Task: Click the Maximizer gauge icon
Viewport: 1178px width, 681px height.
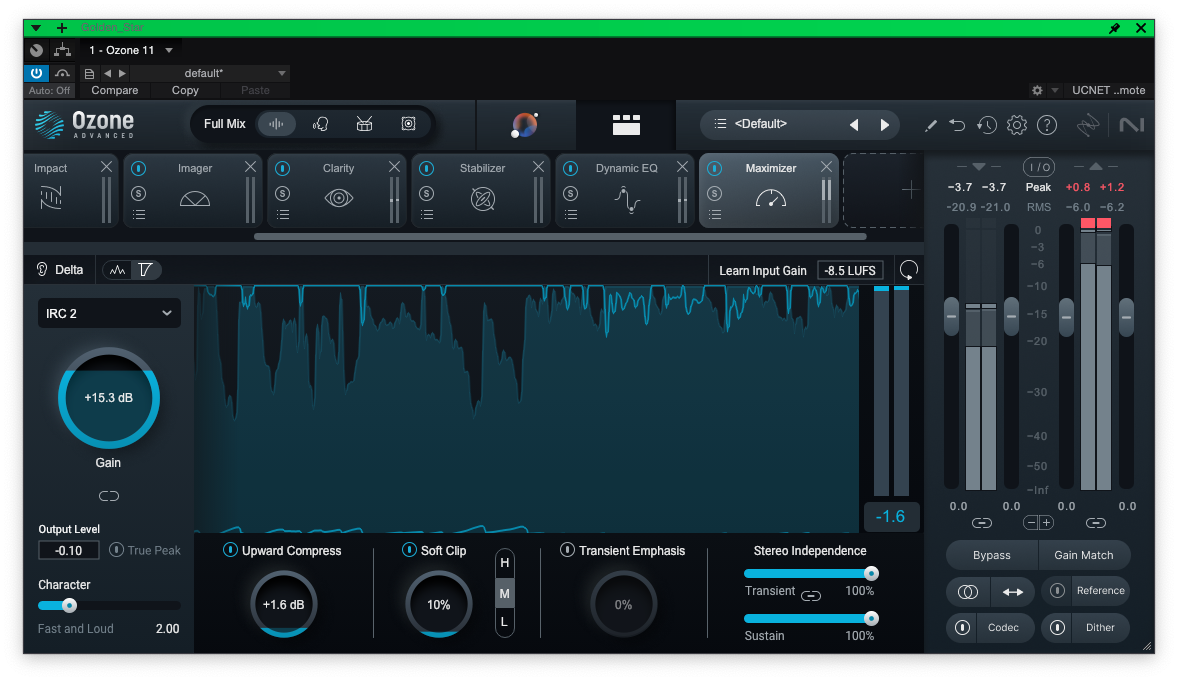Action: 771,198
